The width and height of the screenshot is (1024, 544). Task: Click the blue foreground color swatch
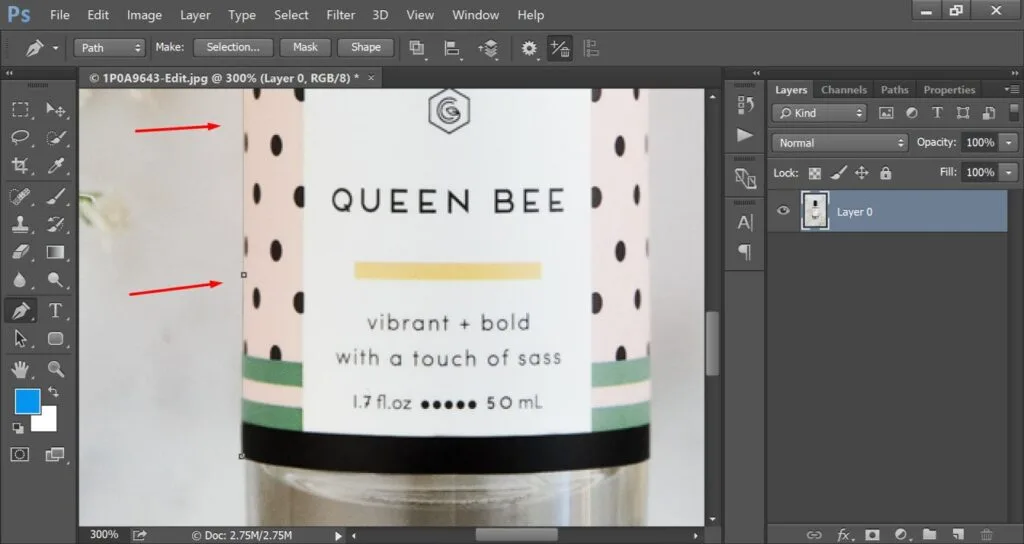(x=27, y=402)
